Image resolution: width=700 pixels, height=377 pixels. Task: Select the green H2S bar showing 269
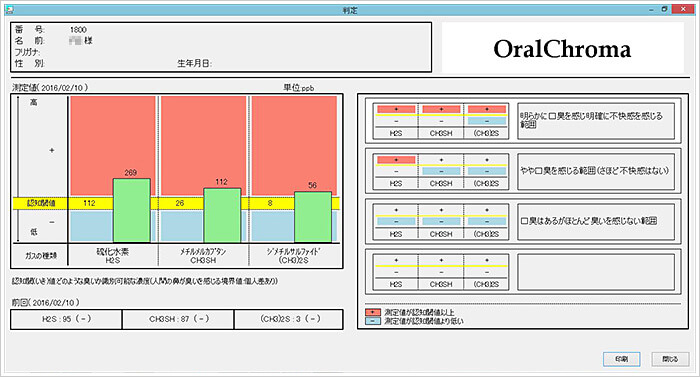tap(132, 210)
